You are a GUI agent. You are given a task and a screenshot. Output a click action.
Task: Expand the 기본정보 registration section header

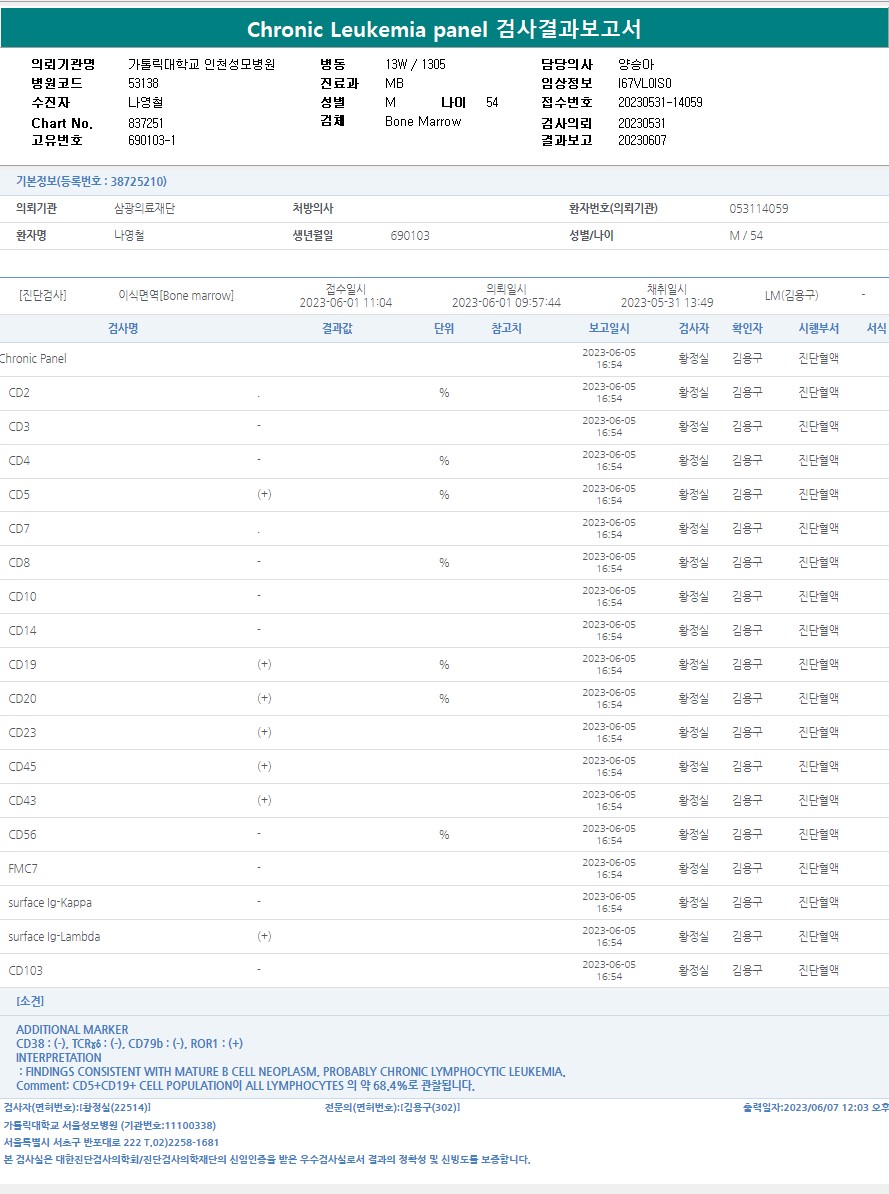tap(91, 181)
